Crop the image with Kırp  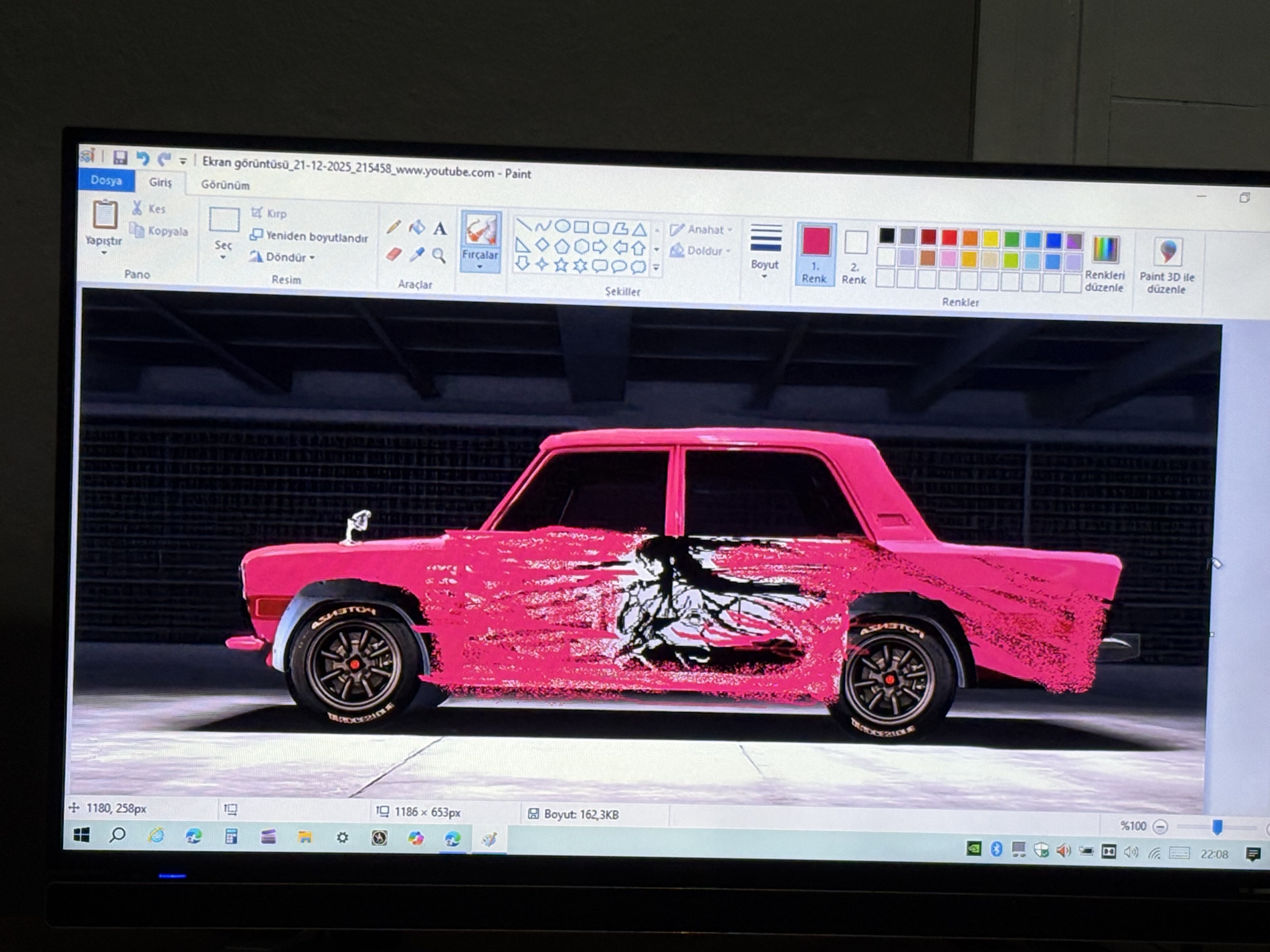[269, 213]
